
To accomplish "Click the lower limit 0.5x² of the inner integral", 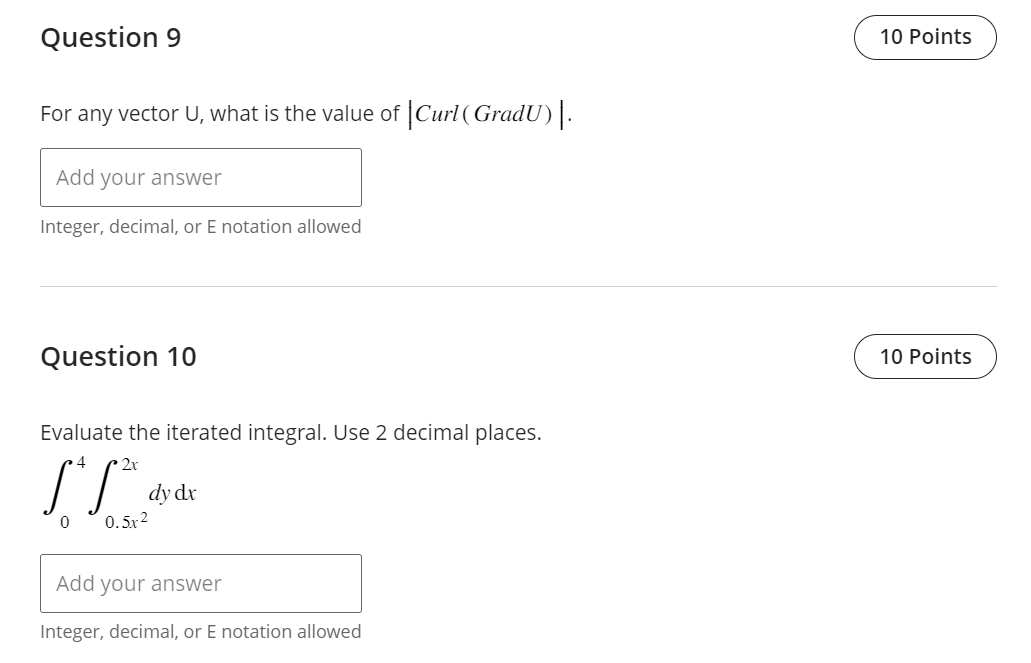I will click(x=126, y=521).
